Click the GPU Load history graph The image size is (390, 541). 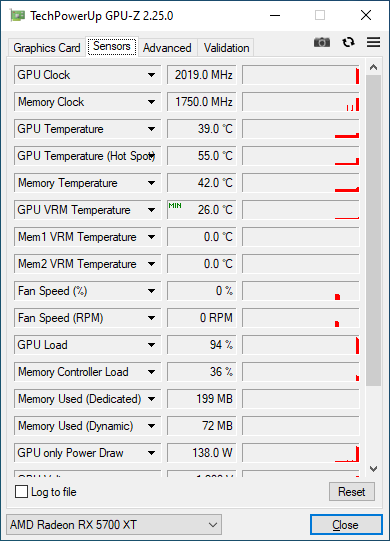coord(301,345)
